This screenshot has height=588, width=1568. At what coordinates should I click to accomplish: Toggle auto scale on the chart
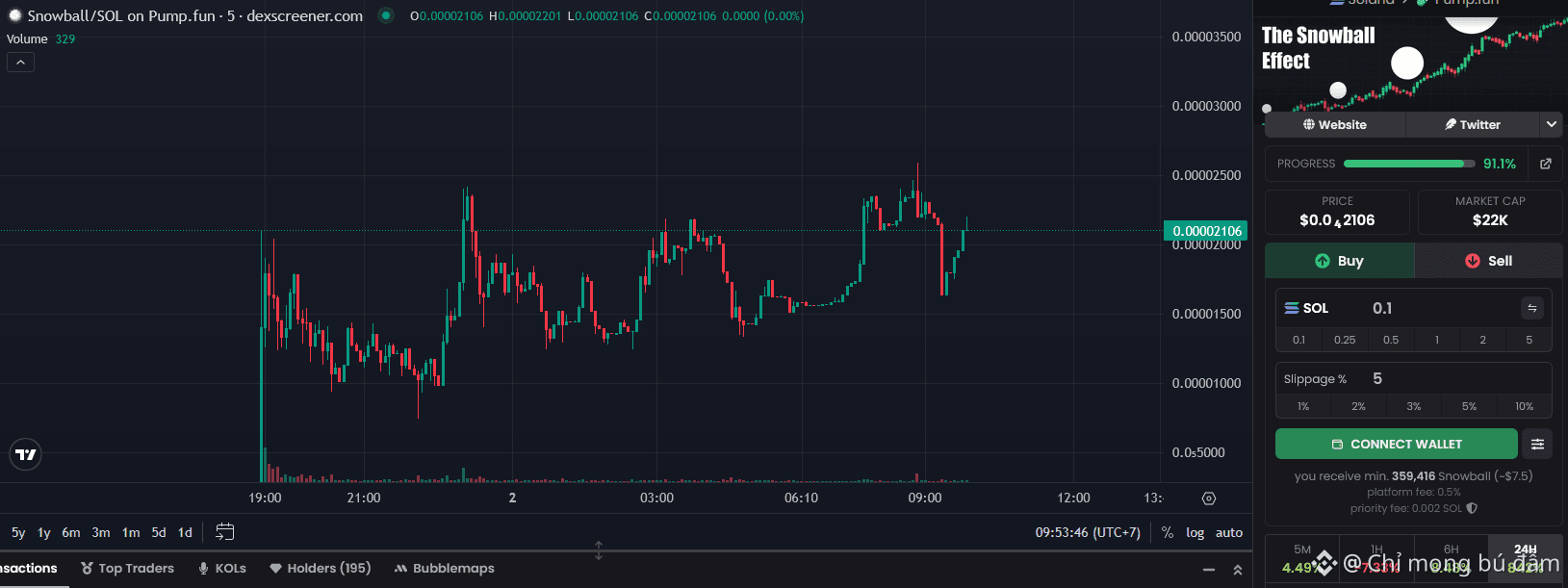1229,532
